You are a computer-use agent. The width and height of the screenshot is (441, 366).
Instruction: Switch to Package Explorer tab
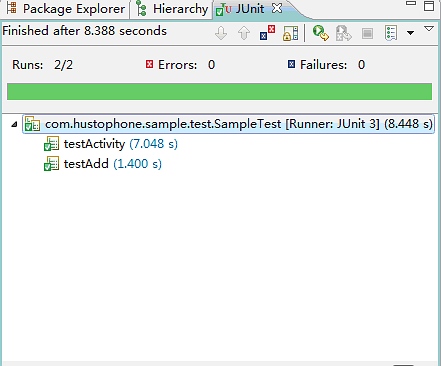click(66, 9)
